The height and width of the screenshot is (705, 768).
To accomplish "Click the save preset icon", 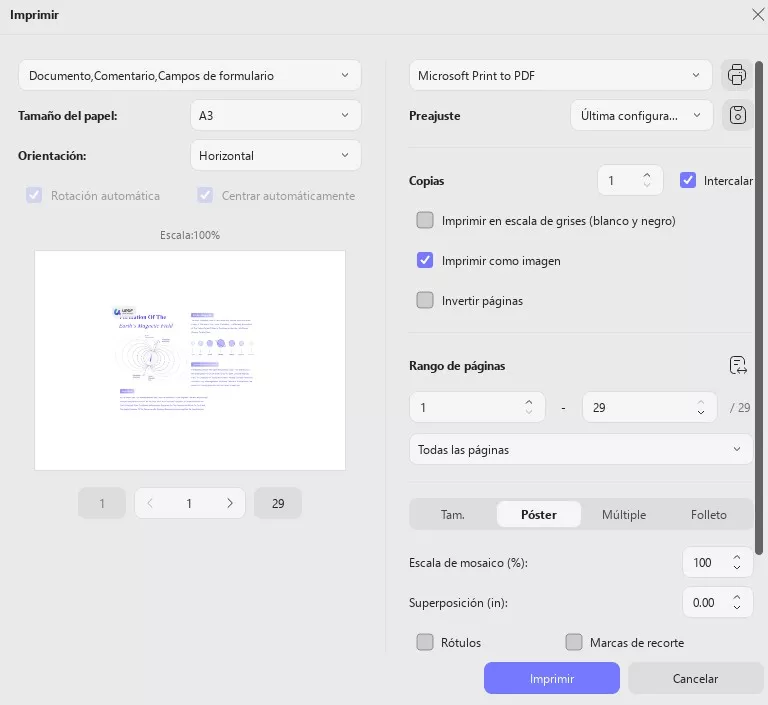I will (737, 116).
